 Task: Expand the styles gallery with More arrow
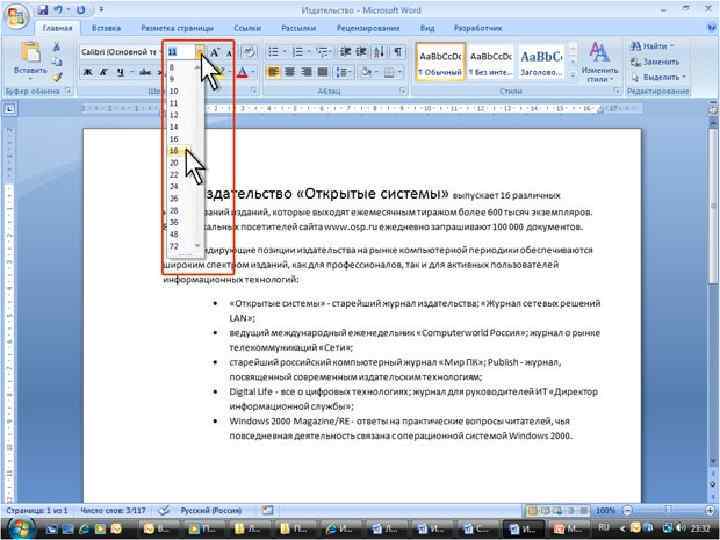click(x=573, y=75)
